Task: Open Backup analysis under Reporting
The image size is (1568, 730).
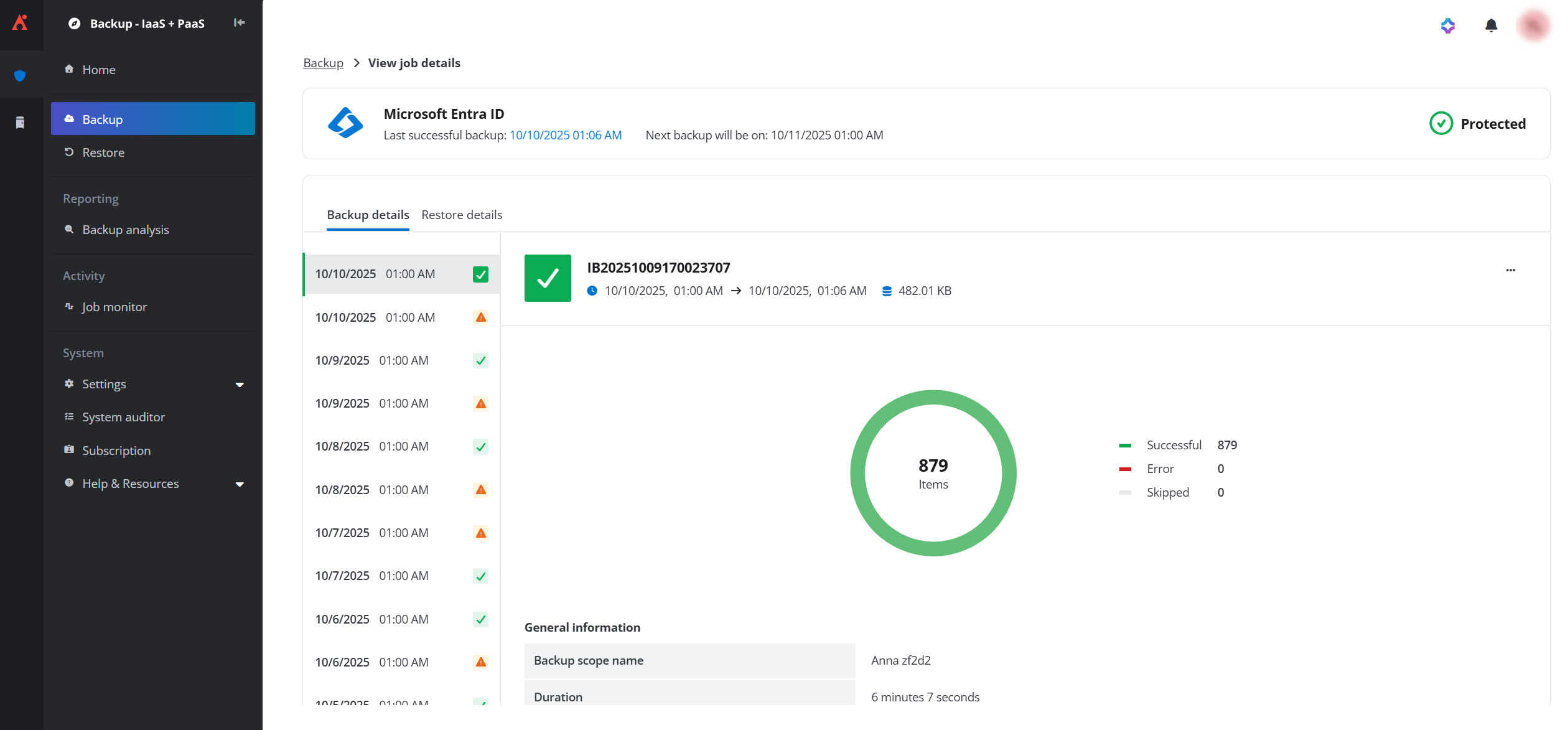Action: click(x=125, y=229)
